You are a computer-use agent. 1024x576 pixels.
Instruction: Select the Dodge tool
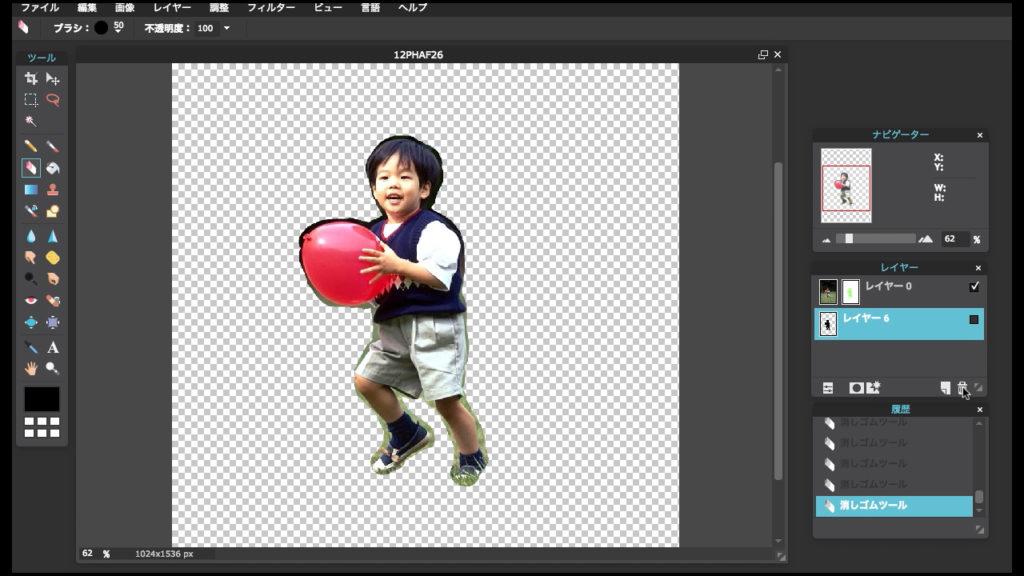coord(31,279)
